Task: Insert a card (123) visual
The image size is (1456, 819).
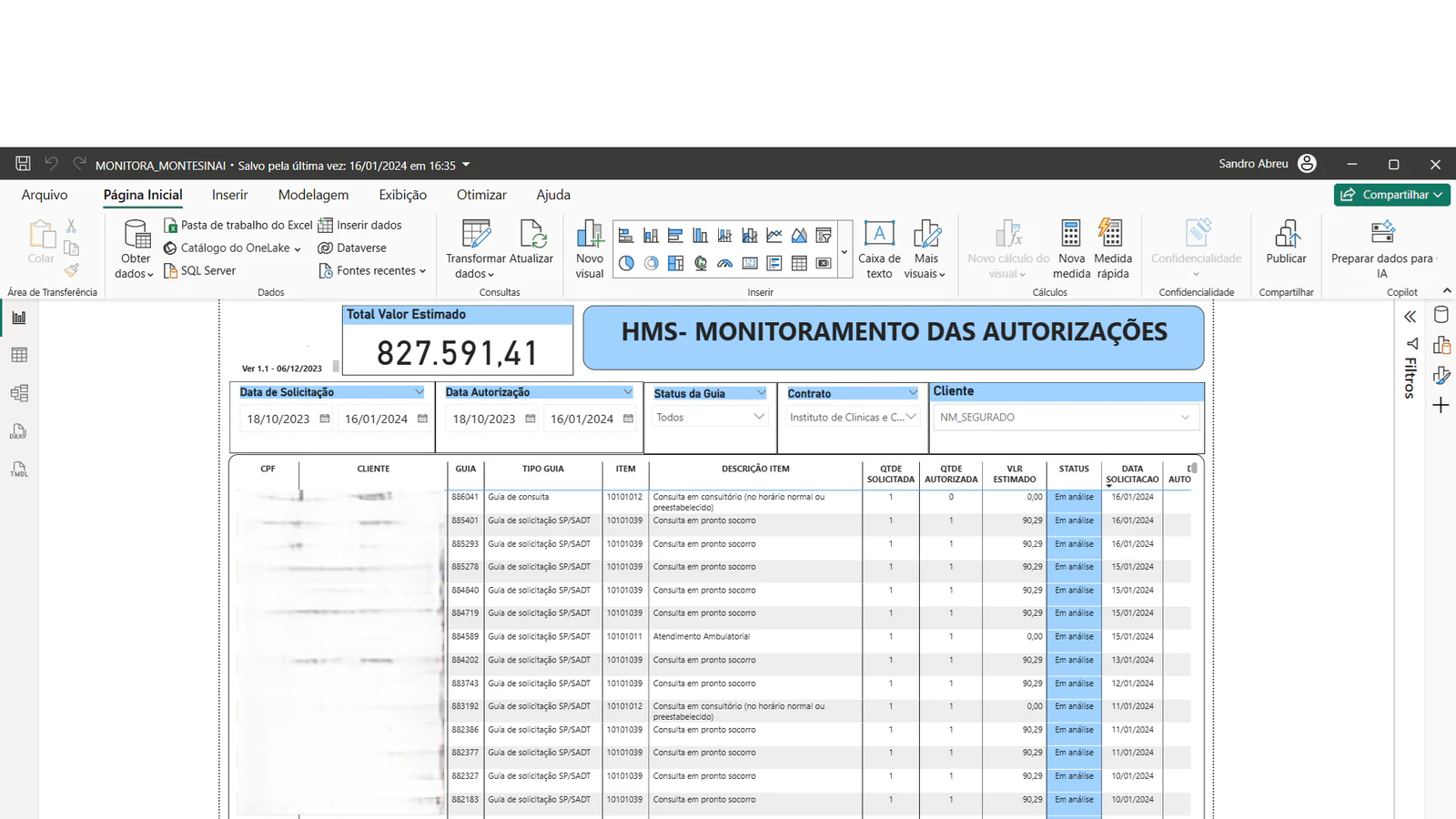Action: point(750,263)
